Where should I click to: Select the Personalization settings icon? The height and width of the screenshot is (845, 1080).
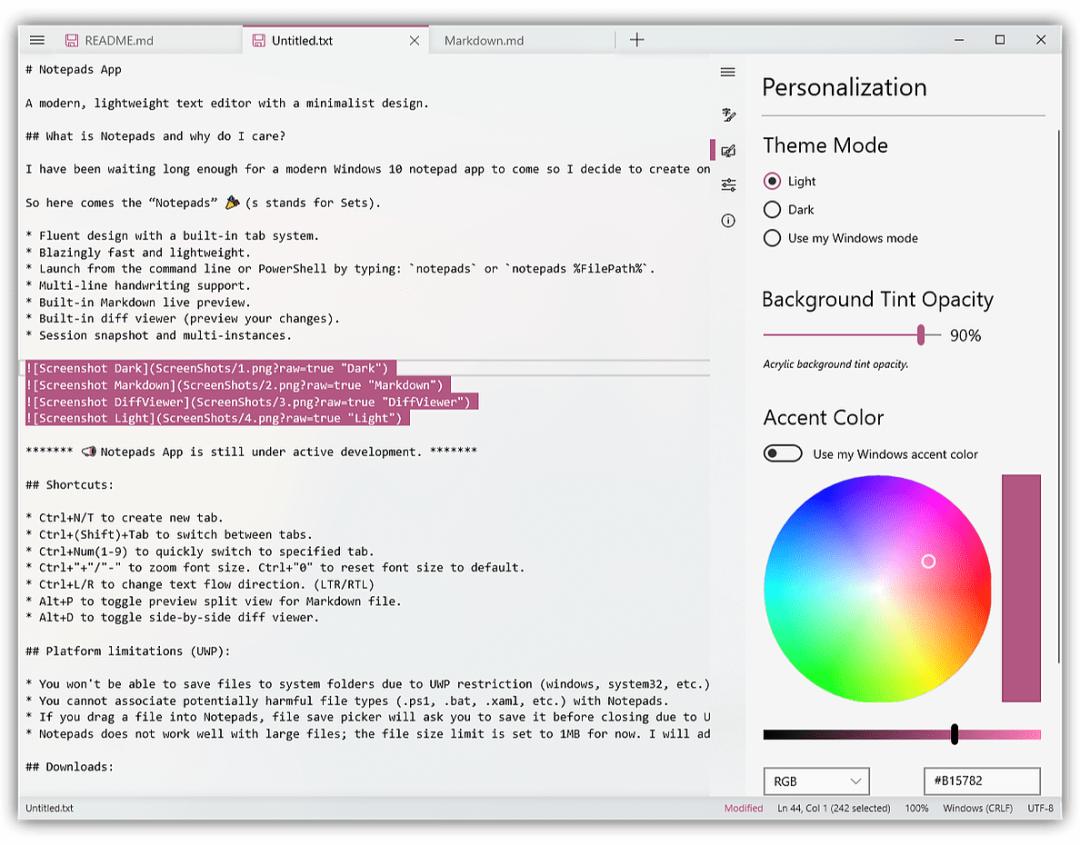coord(728,150)
